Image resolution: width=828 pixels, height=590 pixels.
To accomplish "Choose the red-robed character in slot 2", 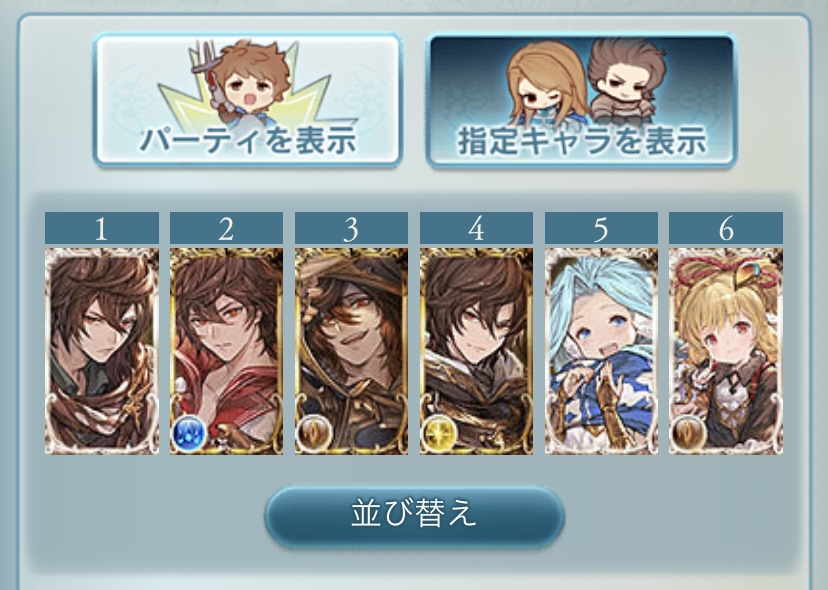I will 227,351.
